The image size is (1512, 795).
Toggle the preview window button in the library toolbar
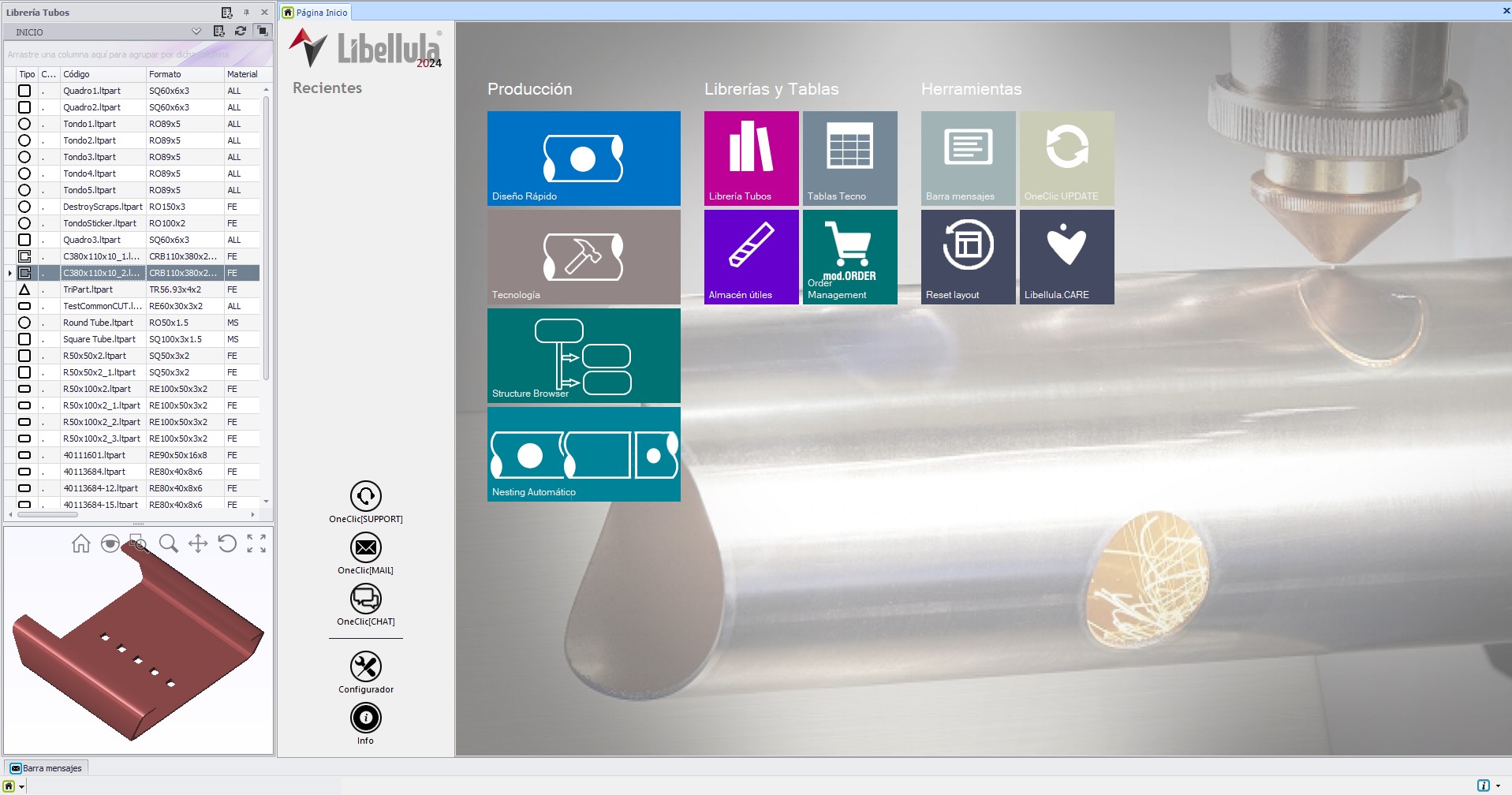tap(262, 32)
